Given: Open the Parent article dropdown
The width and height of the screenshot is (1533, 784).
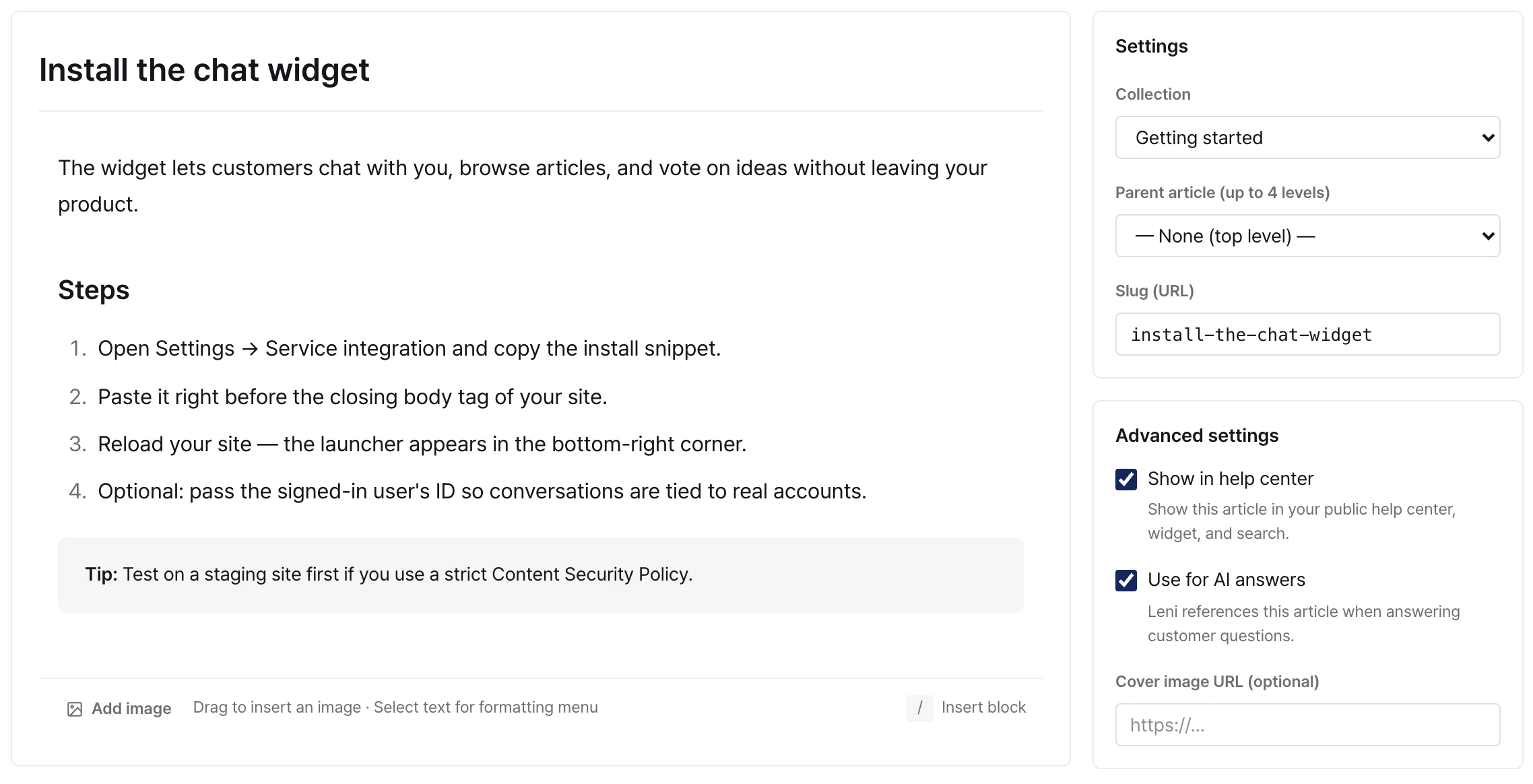Looking at the screenshot, I should click(x=1307, y=236).
